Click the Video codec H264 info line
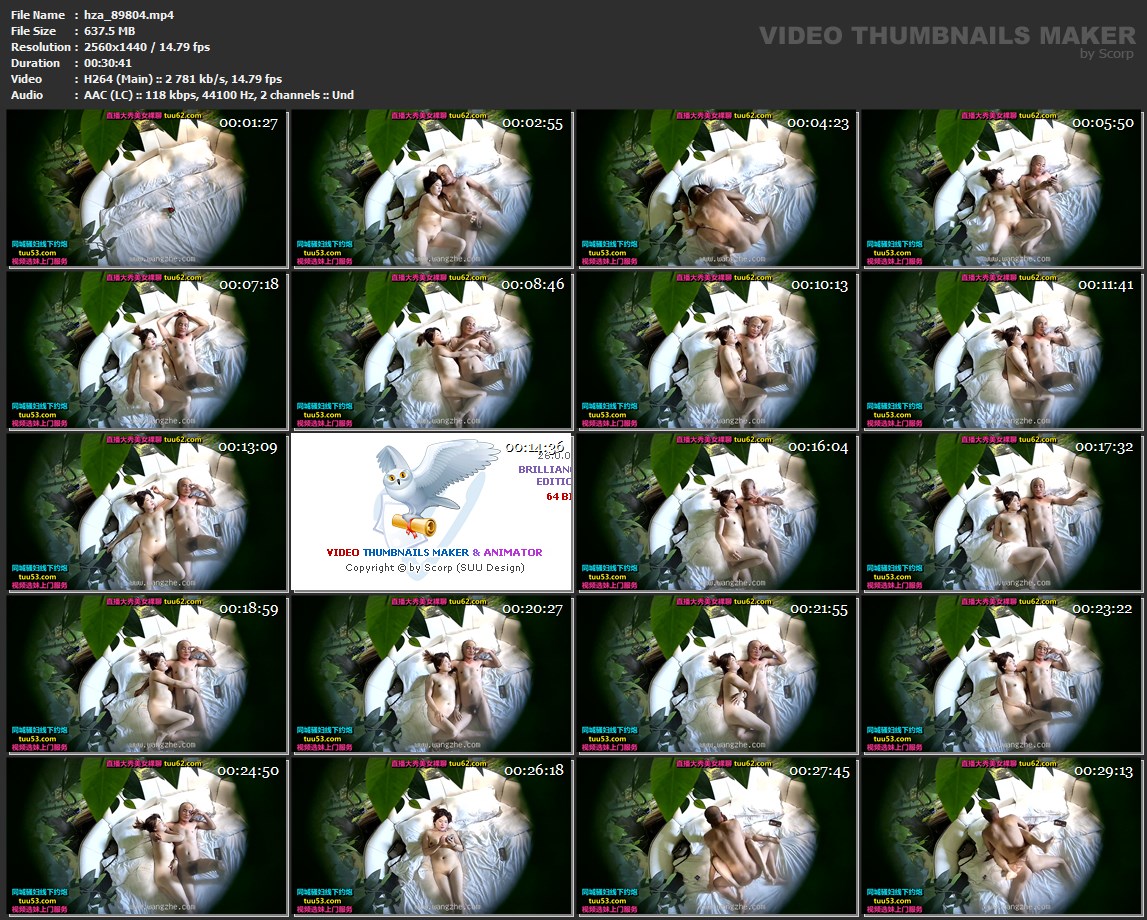 183,79
